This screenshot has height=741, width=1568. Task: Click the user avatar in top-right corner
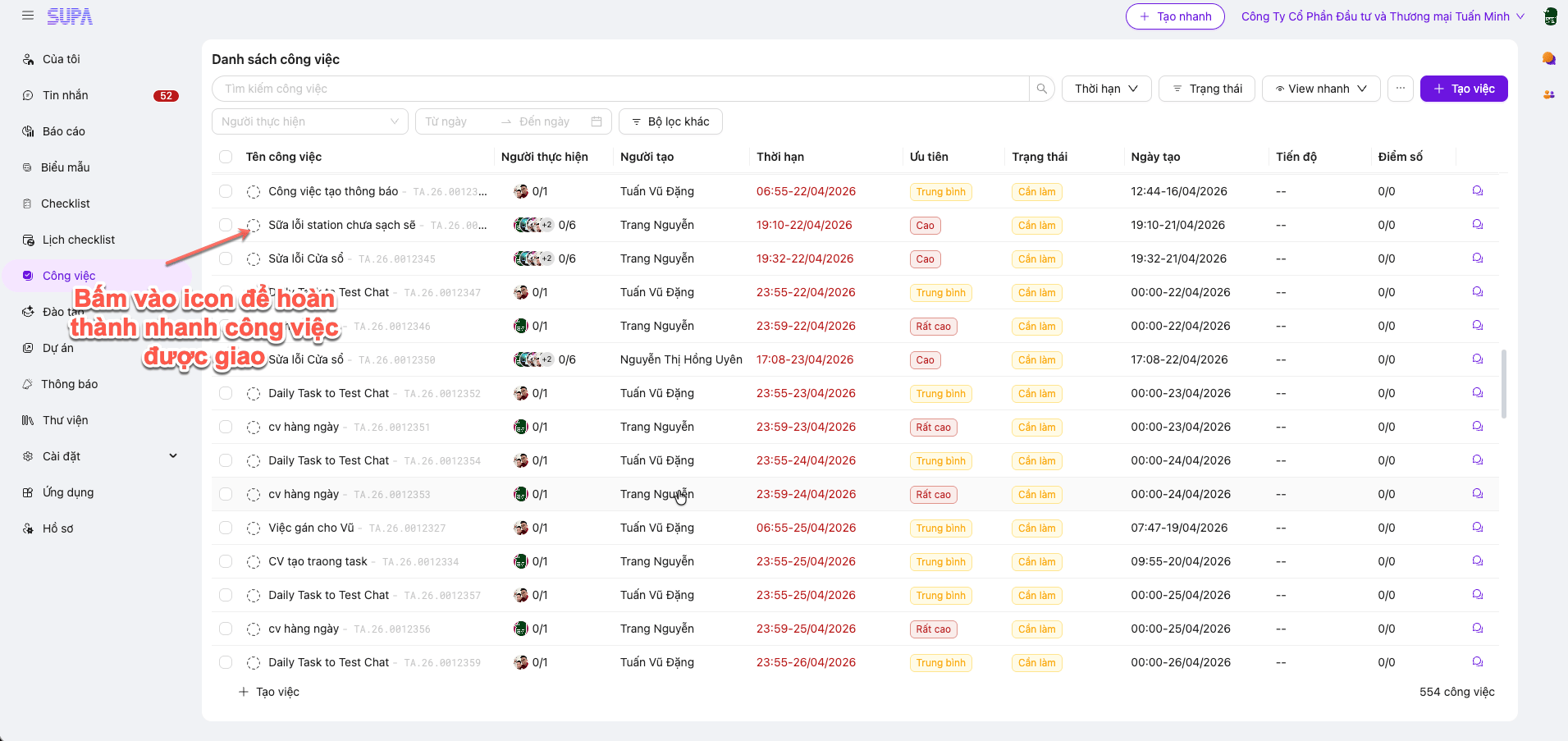[1550, 16]
